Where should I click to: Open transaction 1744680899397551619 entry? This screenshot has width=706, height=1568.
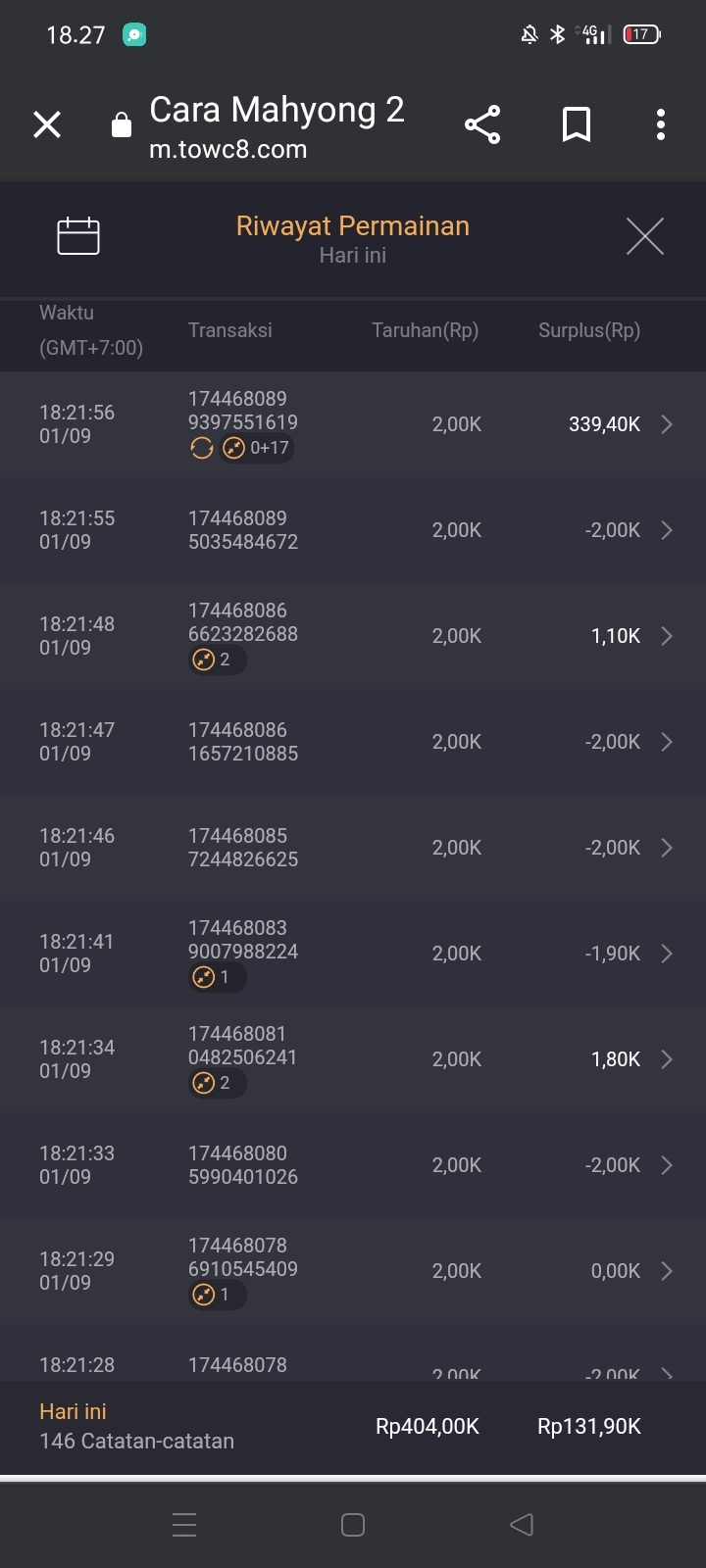(x=243, y=411)
